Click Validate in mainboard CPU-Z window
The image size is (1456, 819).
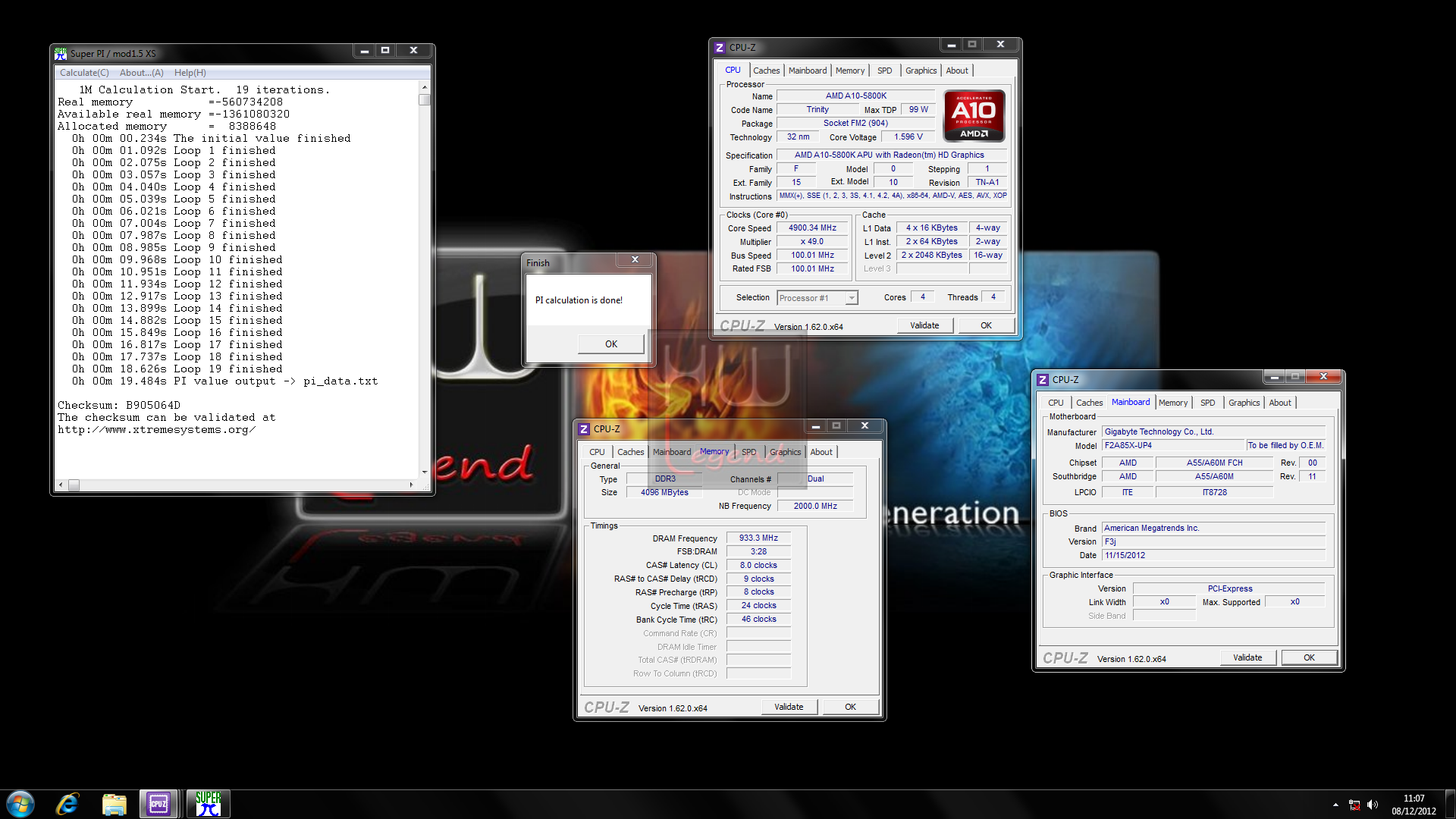coord(1247,657)
